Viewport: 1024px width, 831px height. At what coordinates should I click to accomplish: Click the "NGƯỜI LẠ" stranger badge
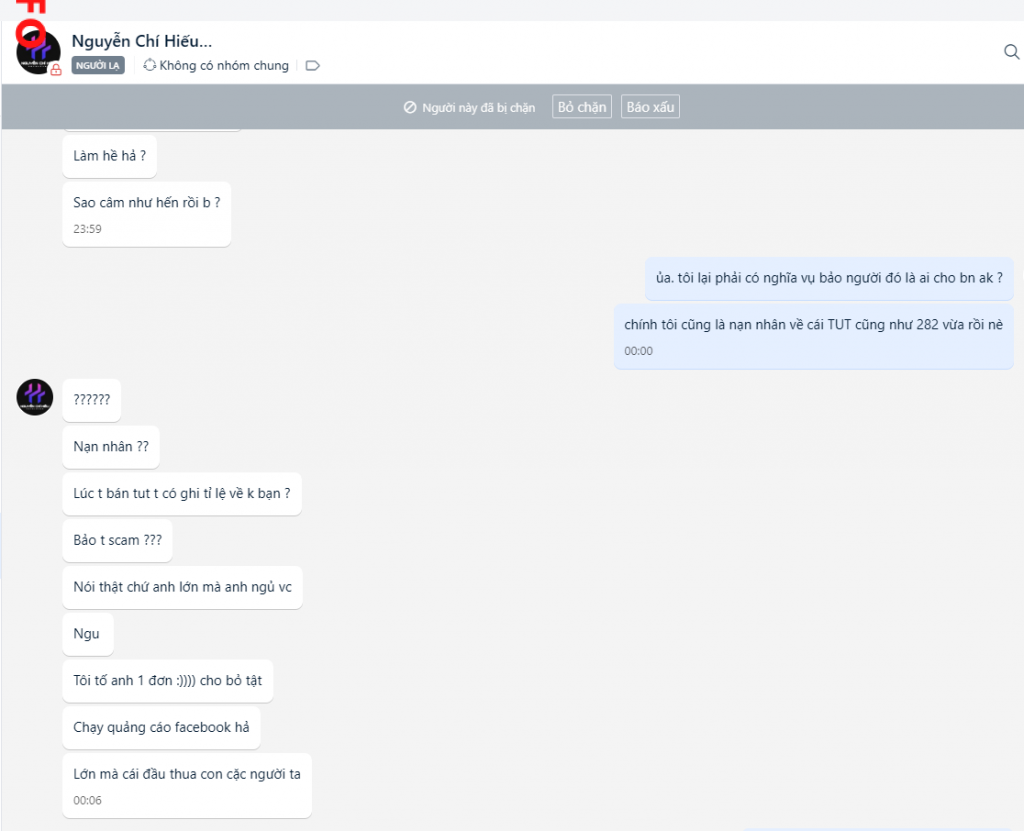[x=98, y=66]
